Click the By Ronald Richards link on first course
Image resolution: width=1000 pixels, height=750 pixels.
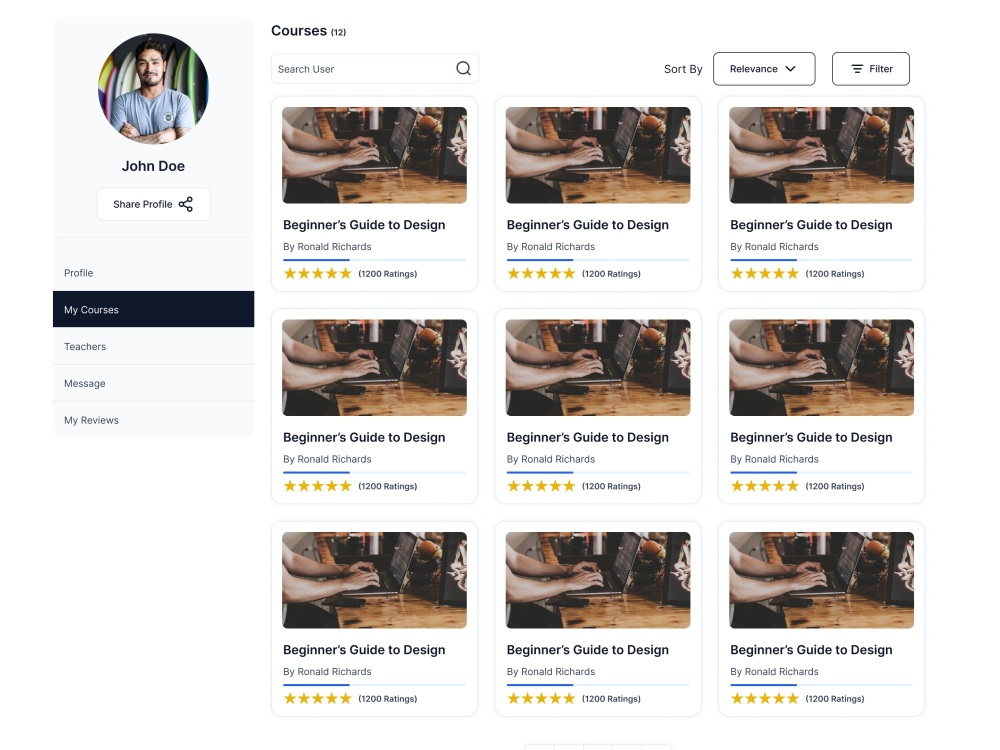point(327,246)
